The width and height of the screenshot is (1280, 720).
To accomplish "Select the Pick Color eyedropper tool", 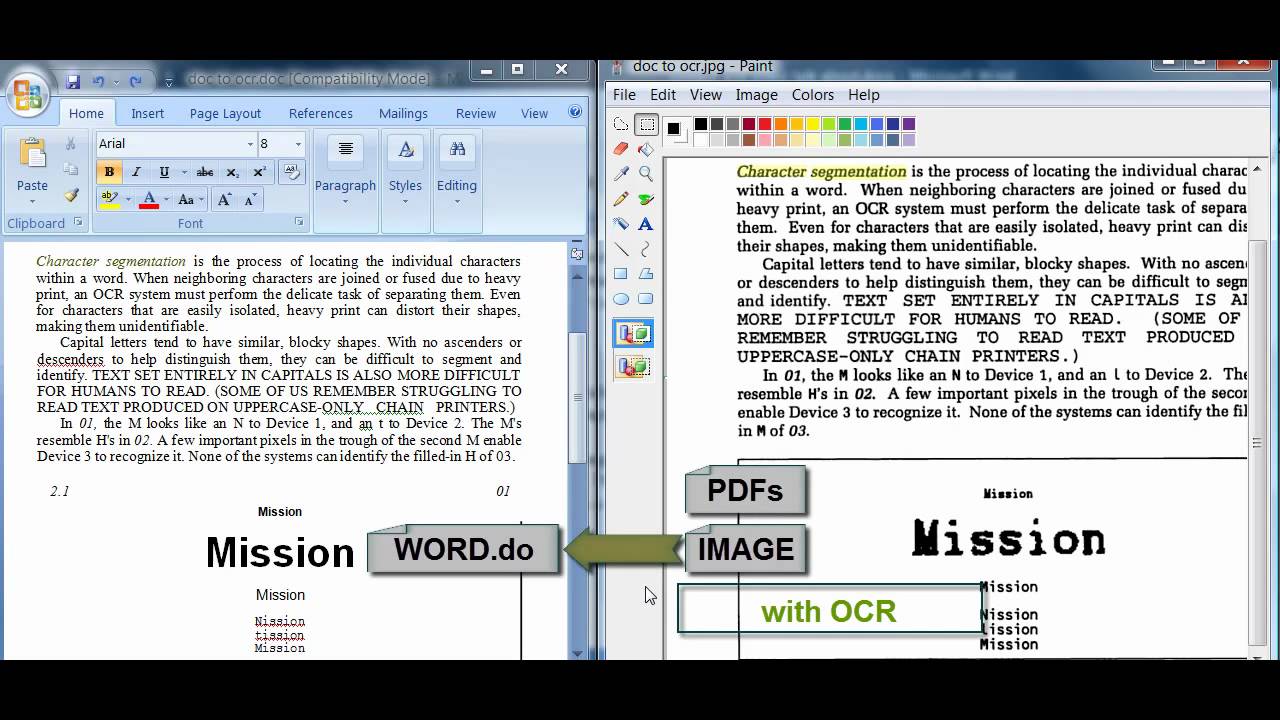I will [x=621, y=174].
